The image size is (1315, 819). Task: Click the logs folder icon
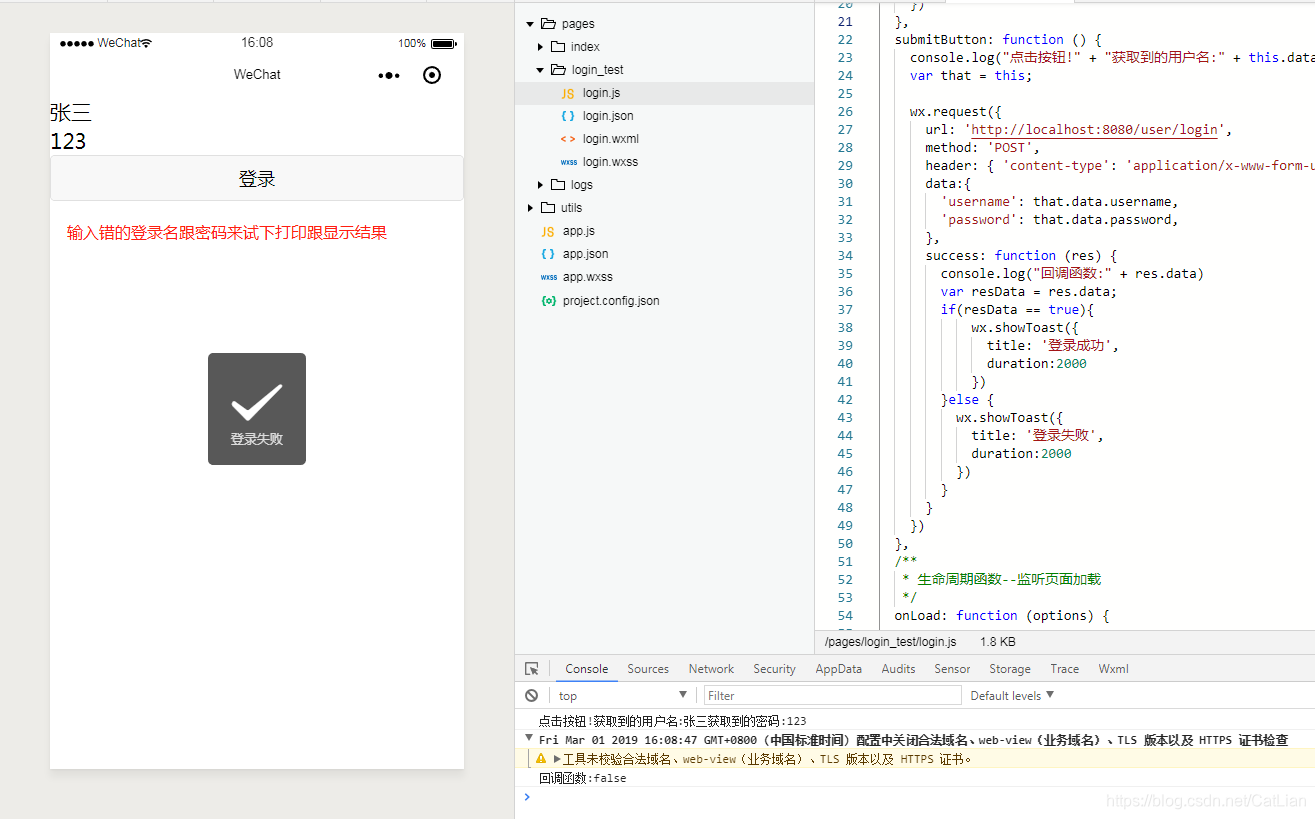[558, 184]
